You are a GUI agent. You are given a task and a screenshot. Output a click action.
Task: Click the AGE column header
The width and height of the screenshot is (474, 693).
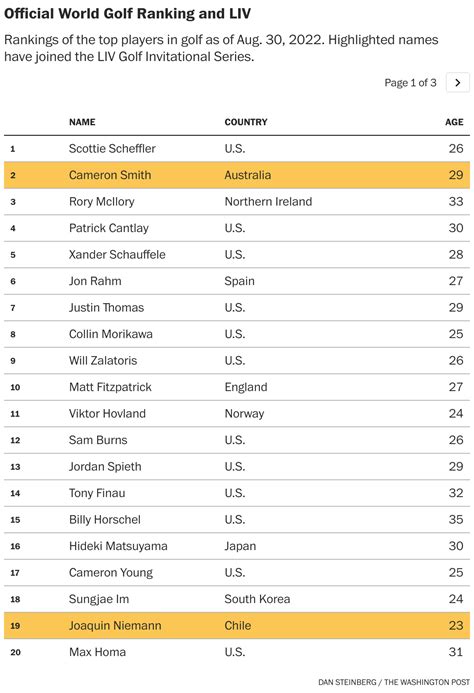(x=454, y=122)
